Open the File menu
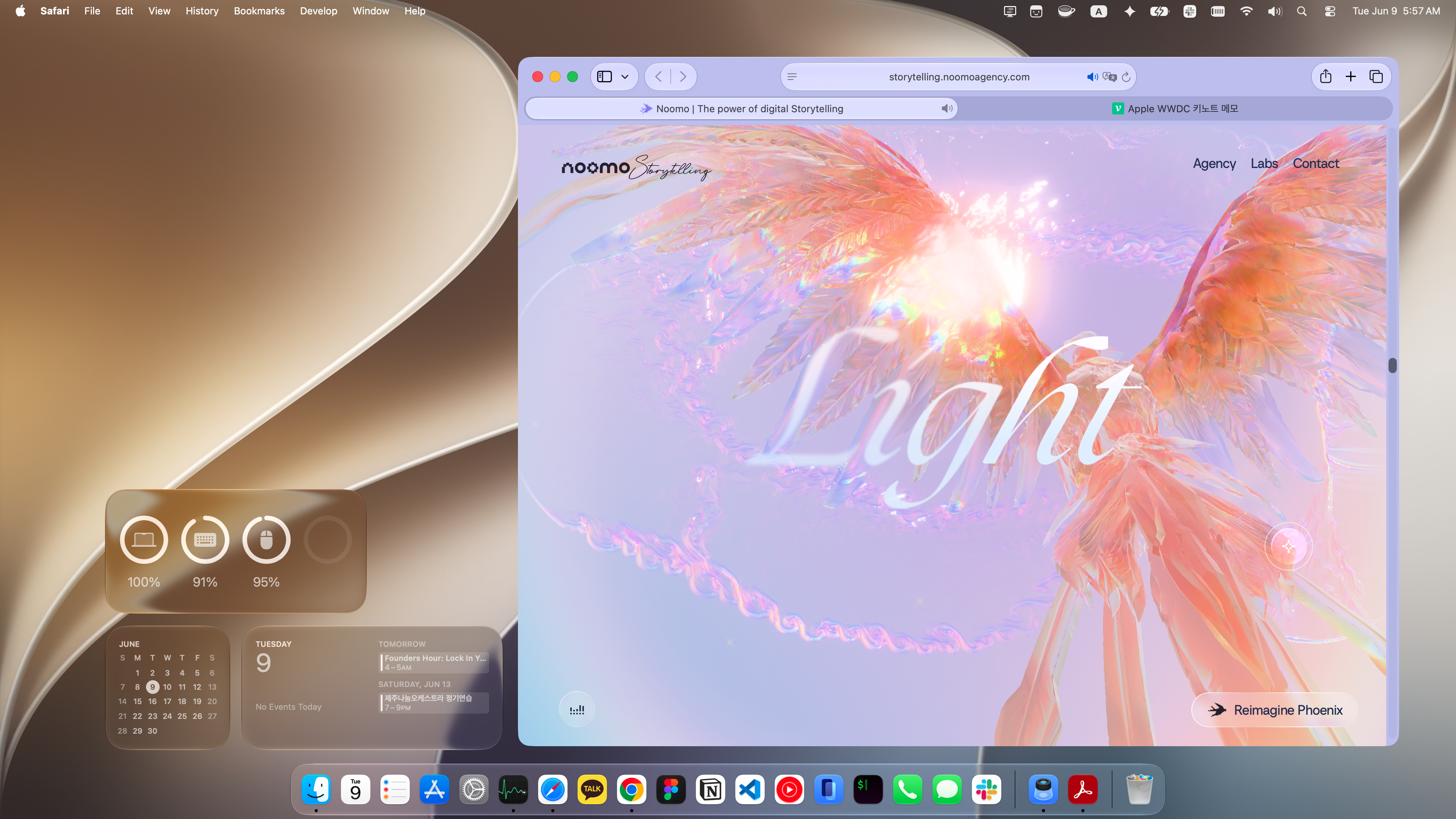The width and height of the screenshot is (1456, 819). coord(92,11)
